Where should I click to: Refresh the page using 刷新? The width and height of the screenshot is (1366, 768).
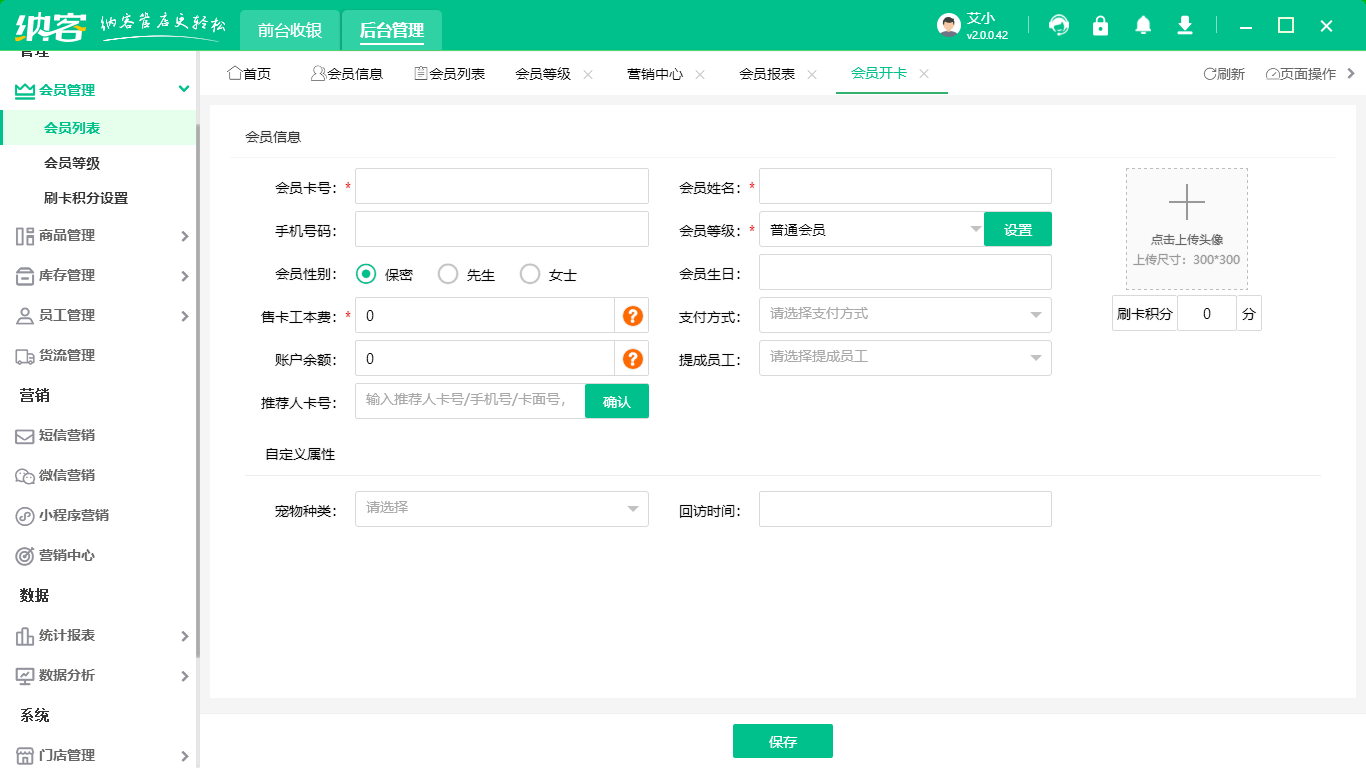tap(1226, 71)
